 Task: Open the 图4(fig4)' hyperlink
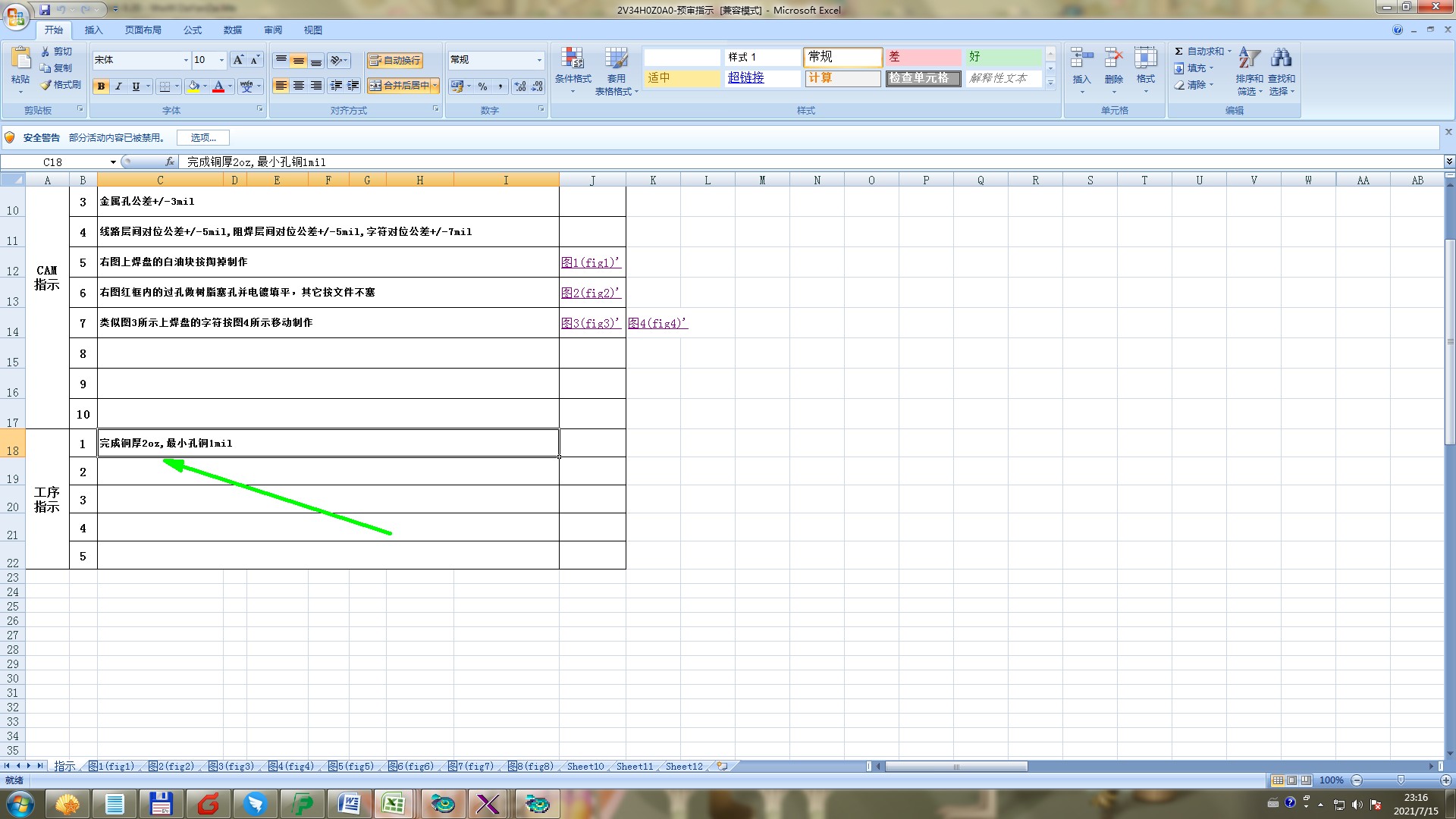pyautogui.click(x=657, y=323)
